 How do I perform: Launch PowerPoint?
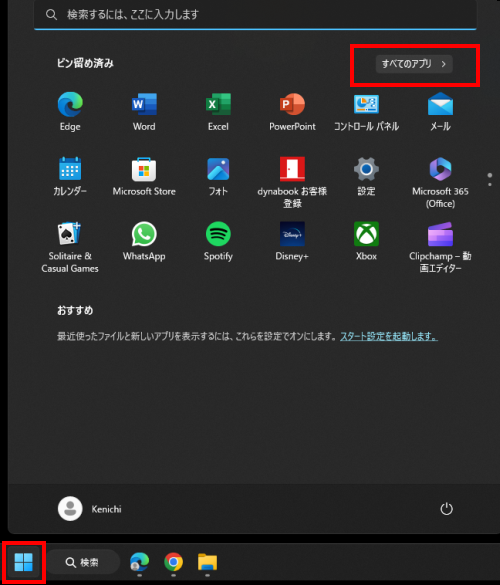pyautogui.click(x=292, y=111)
